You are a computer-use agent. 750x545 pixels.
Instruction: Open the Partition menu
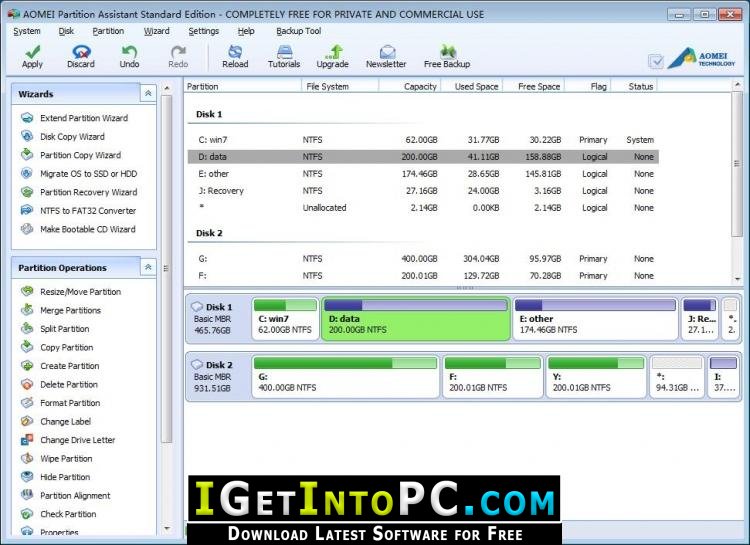tap(108, 31)
